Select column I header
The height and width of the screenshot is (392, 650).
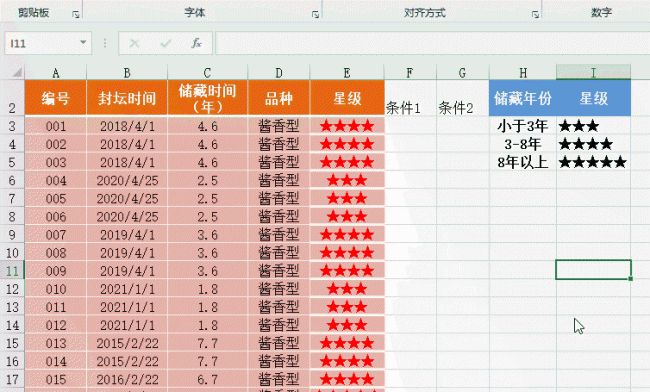click(x=593, y=73)
